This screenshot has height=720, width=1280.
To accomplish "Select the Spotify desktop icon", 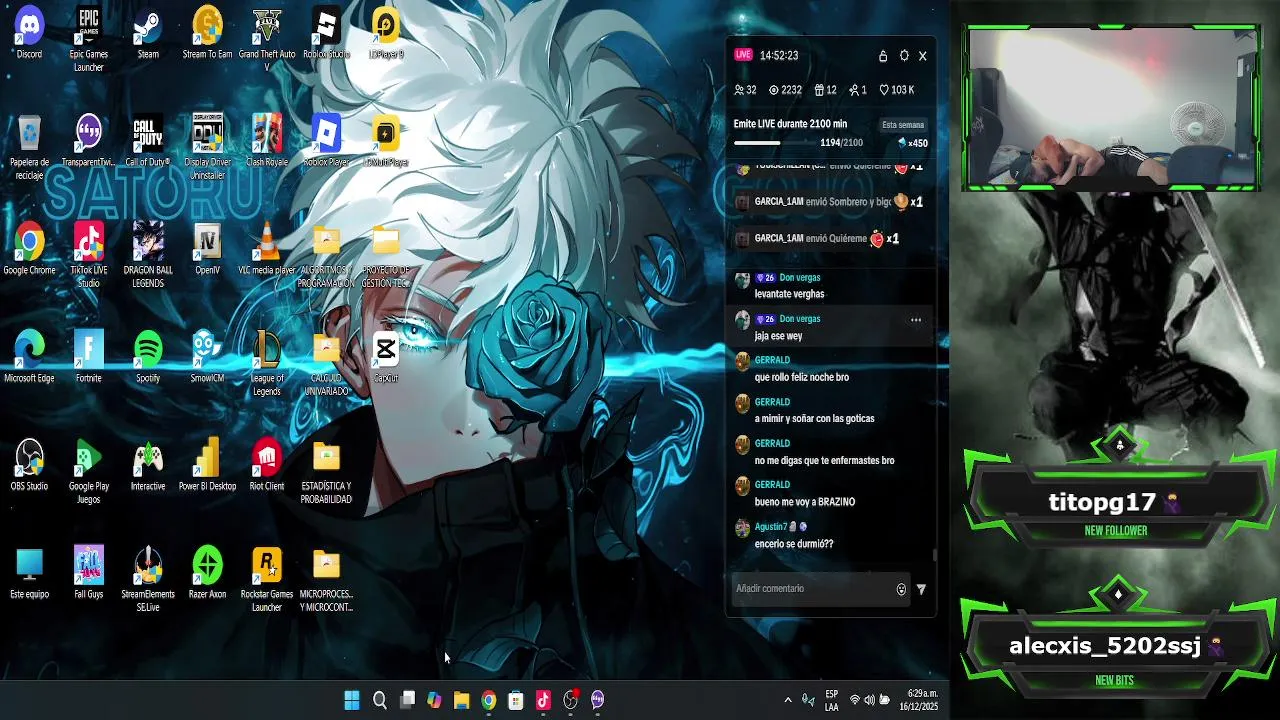I will pyautogui.click(x=148, y=358).
